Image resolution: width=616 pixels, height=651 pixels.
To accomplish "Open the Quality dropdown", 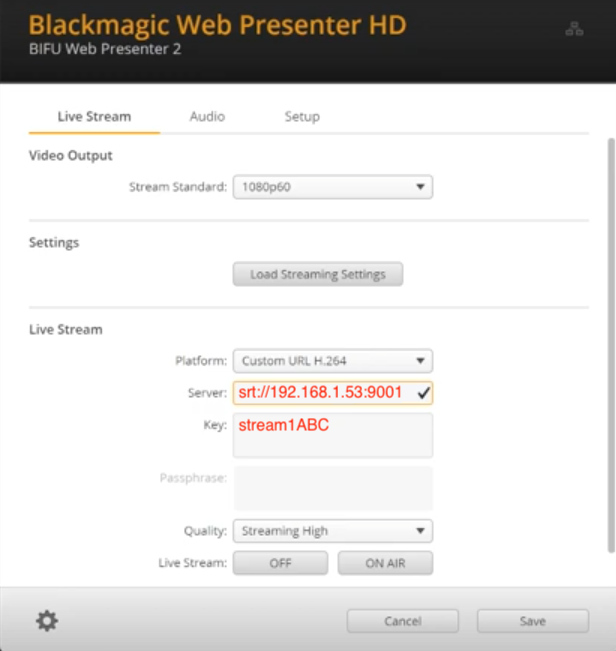I will pyautogui.click(x=332, y=531).
